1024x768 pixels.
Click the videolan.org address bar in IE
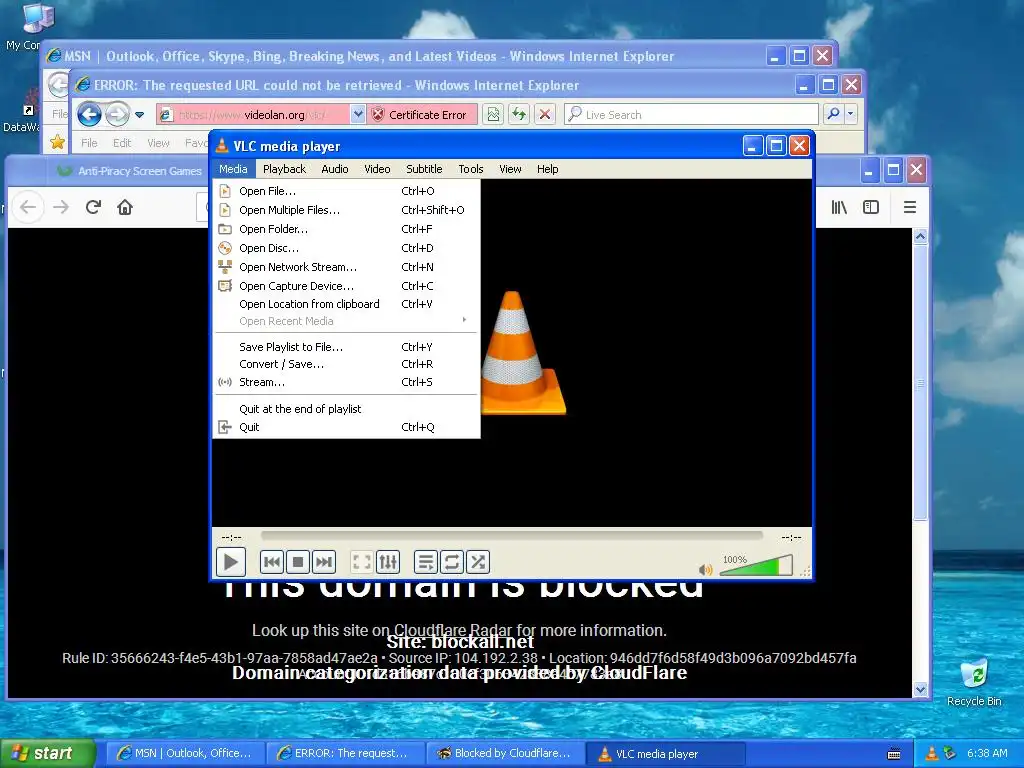pos(253,114)
